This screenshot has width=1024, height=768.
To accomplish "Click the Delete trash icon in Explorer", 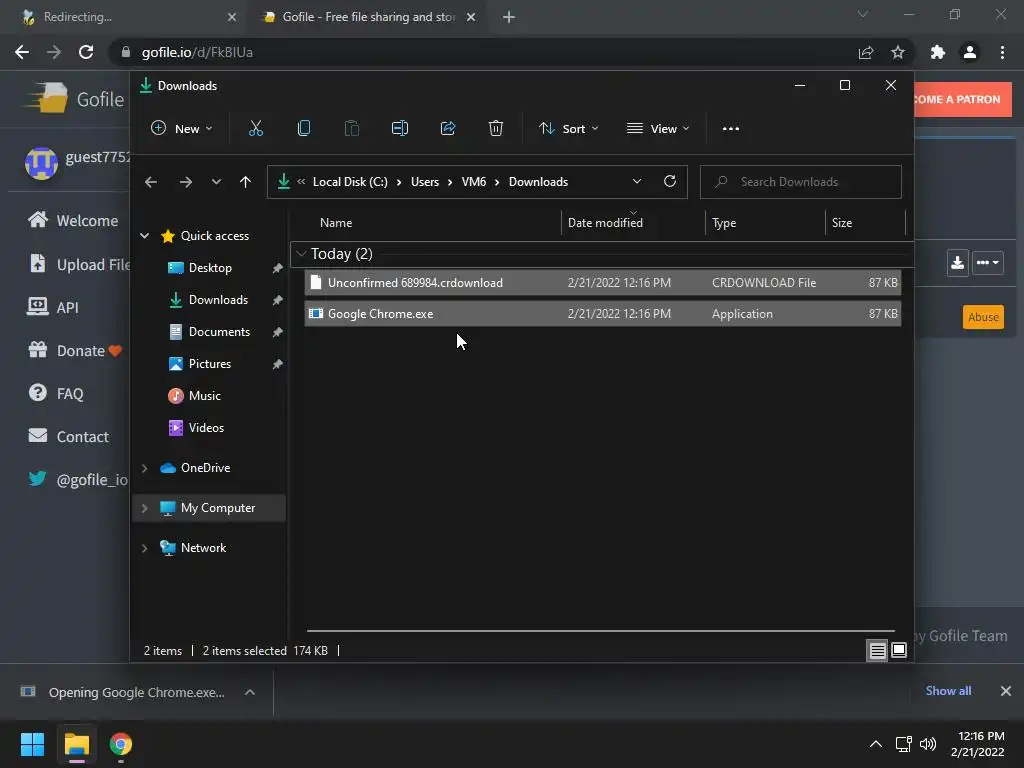I will 496,129.
